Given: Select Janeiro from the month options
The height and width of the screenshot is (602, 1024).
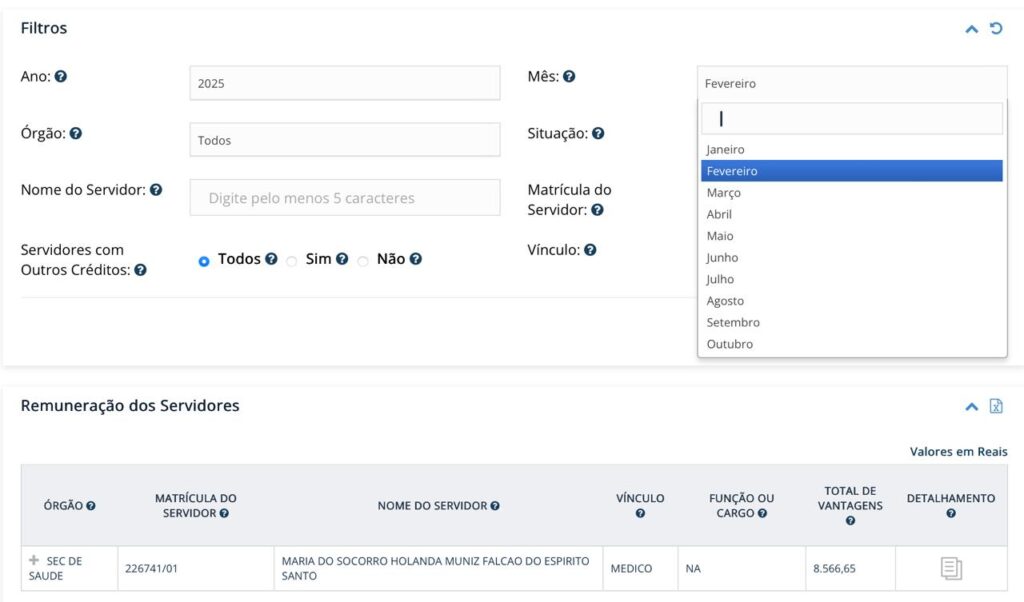Looking at the screenshot, I should pyautogui.click(x=725, y=150).
